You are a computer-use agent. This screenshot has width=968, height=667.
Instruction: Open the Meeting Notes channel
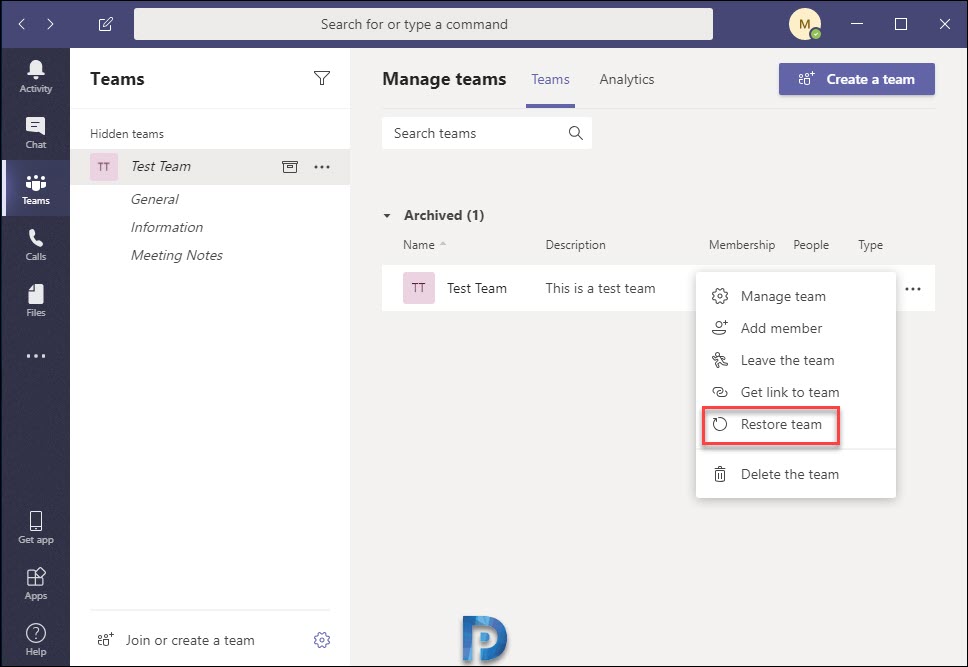click(177, 255)
